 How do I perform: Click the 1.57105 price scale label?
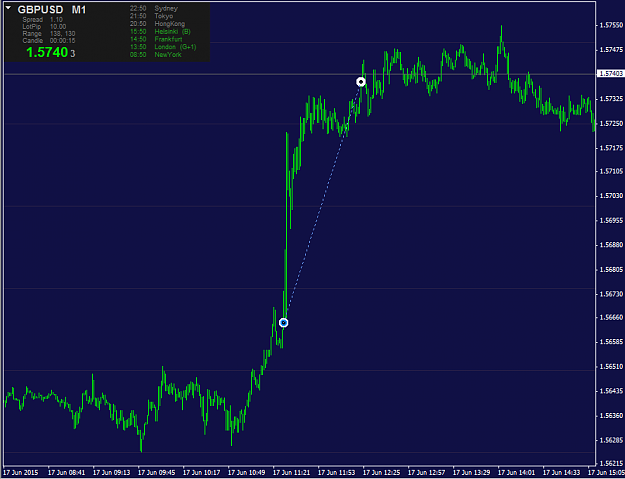611,171
